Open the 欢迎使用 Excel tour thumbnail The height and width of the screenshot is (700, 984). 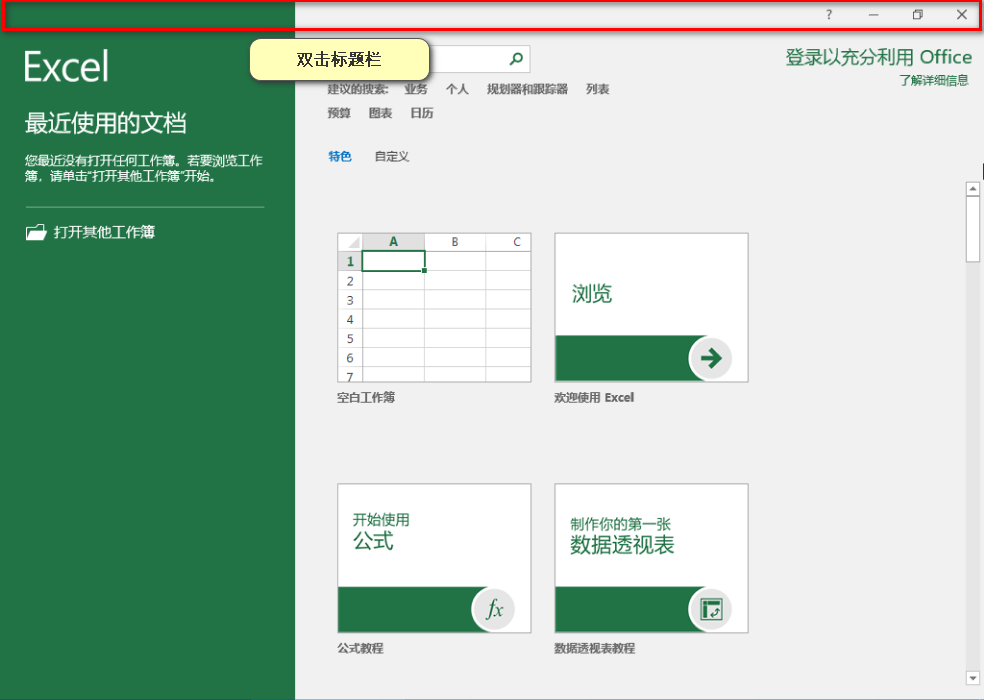point(651,308)
